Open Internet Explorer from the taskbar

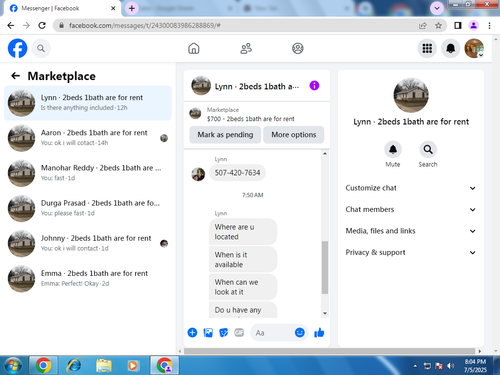tap(74, 365)
